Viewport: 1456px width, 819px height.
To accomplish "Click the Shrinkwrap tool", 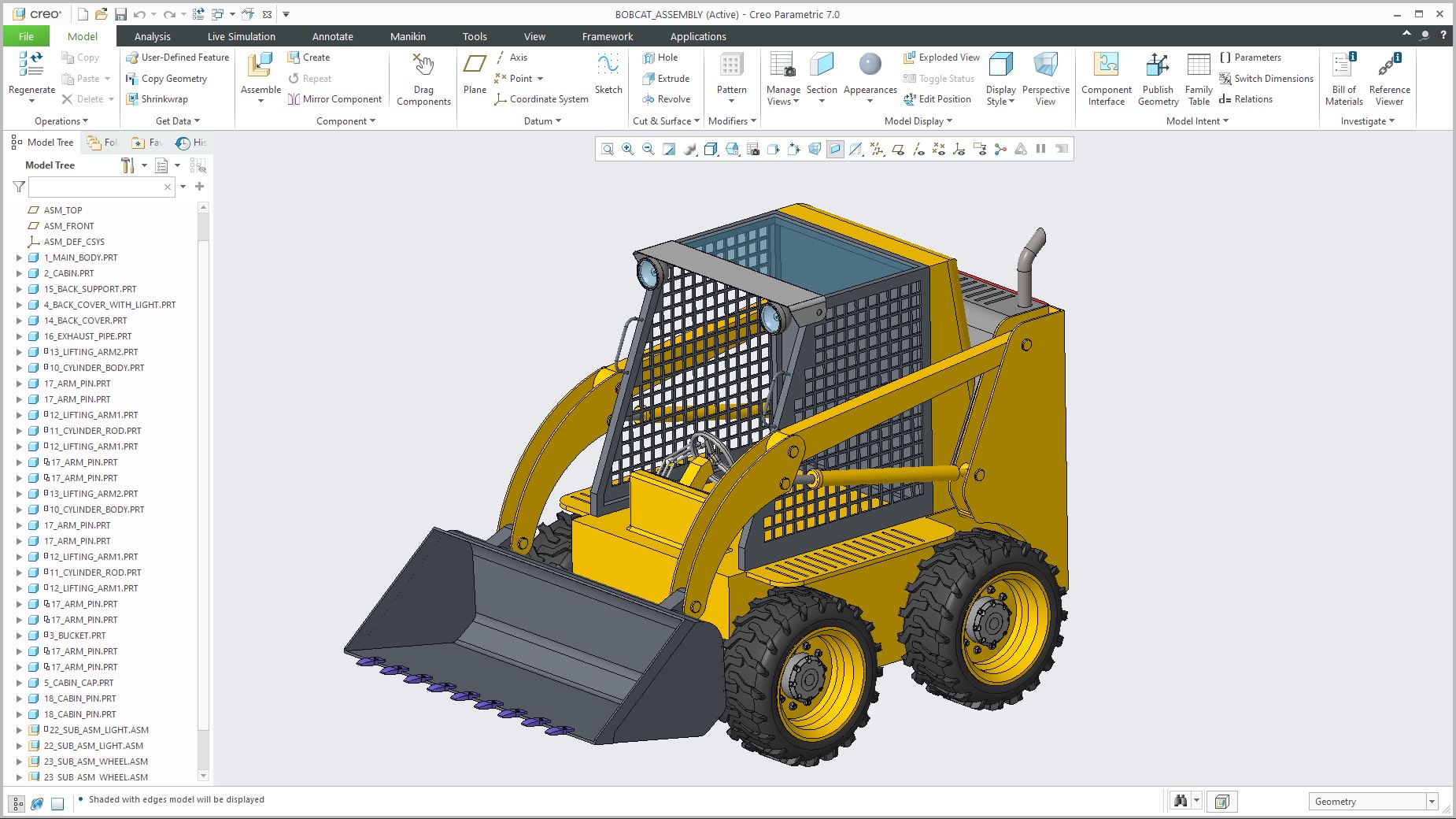I will click(x=157, y=99).
